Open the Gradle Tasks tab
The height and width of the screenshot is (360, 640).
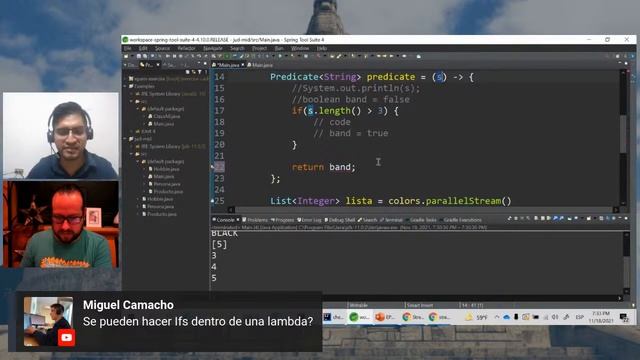click(421, 220)
